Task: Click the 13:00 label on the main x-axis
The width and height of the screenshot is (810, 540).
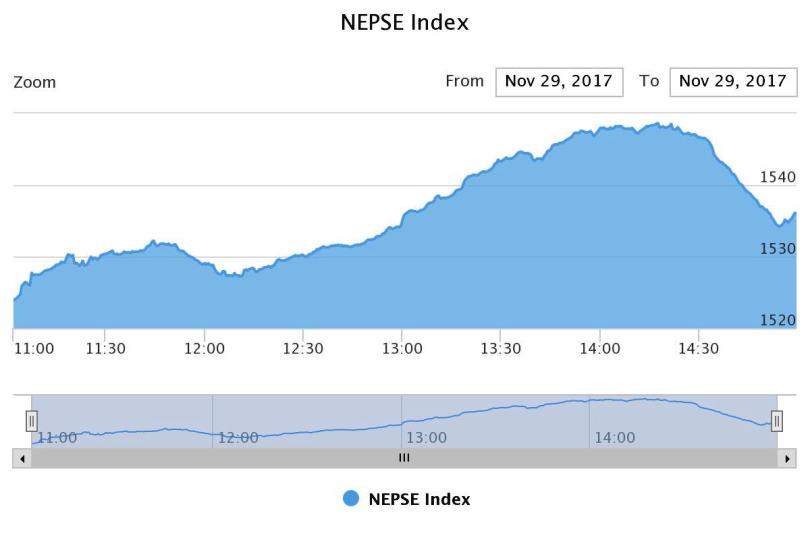Action: coord(402,349)
